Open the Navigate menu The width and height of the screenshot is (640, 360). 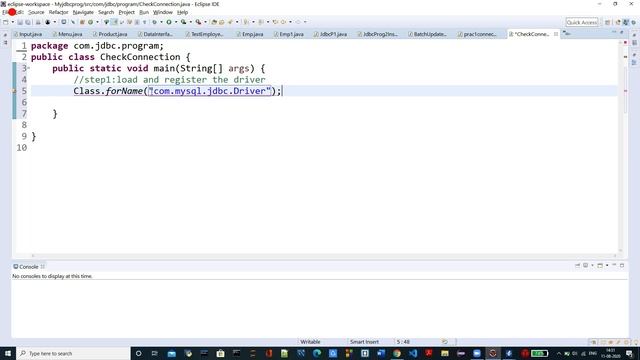tap(83, 12)
